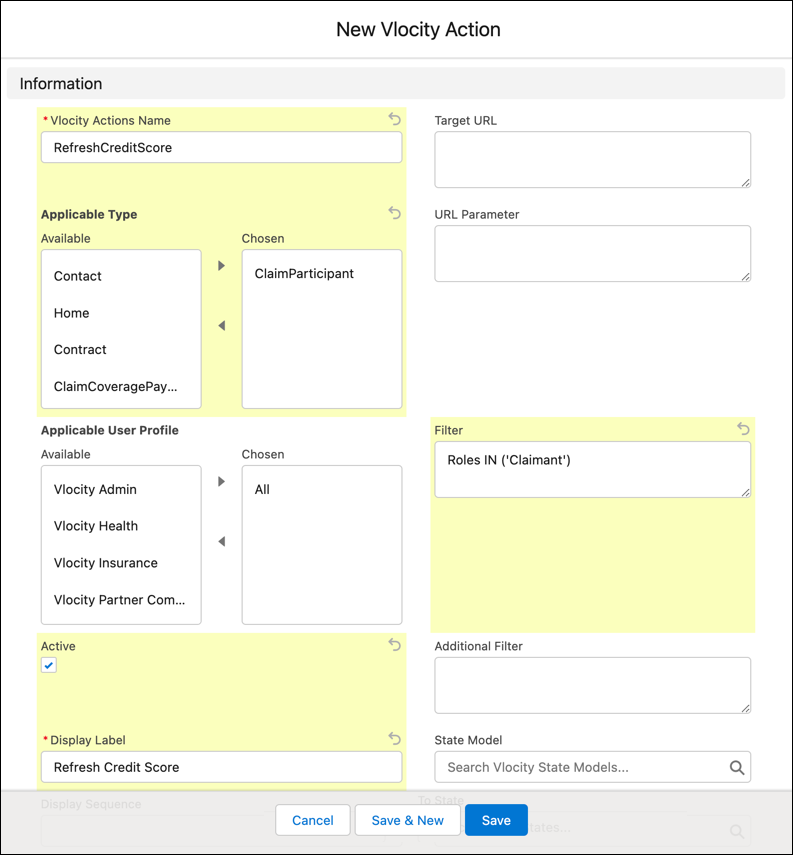Viewport: 793px width, 855px height.
Task: Undo changes to Vlocity Actions Name field
Action: [x=394, y=119]
